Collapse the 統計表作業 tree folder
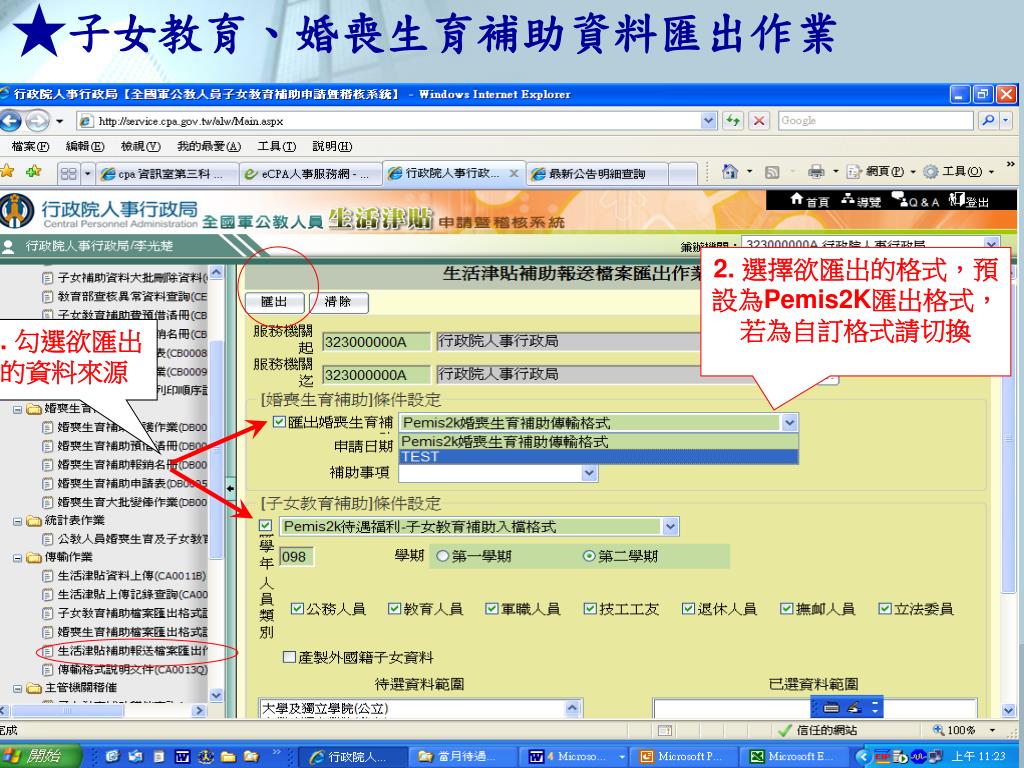The width and height of the screenshot is (1024, 768). (x=18, y=521)
